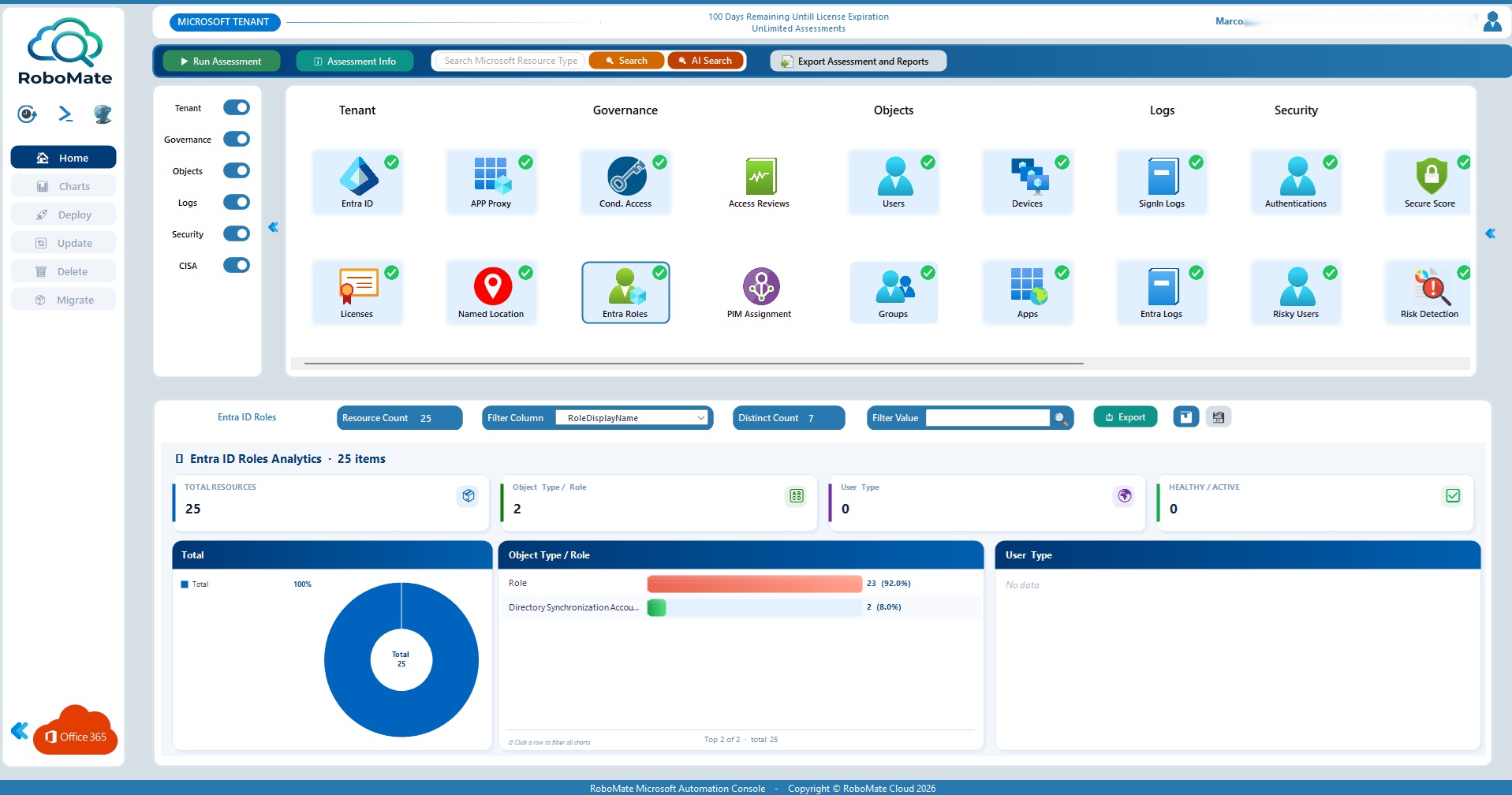This screenshot has height=795, width=1512.
Task: Select the Entra Roles tile
Action: tap(625, 293)
